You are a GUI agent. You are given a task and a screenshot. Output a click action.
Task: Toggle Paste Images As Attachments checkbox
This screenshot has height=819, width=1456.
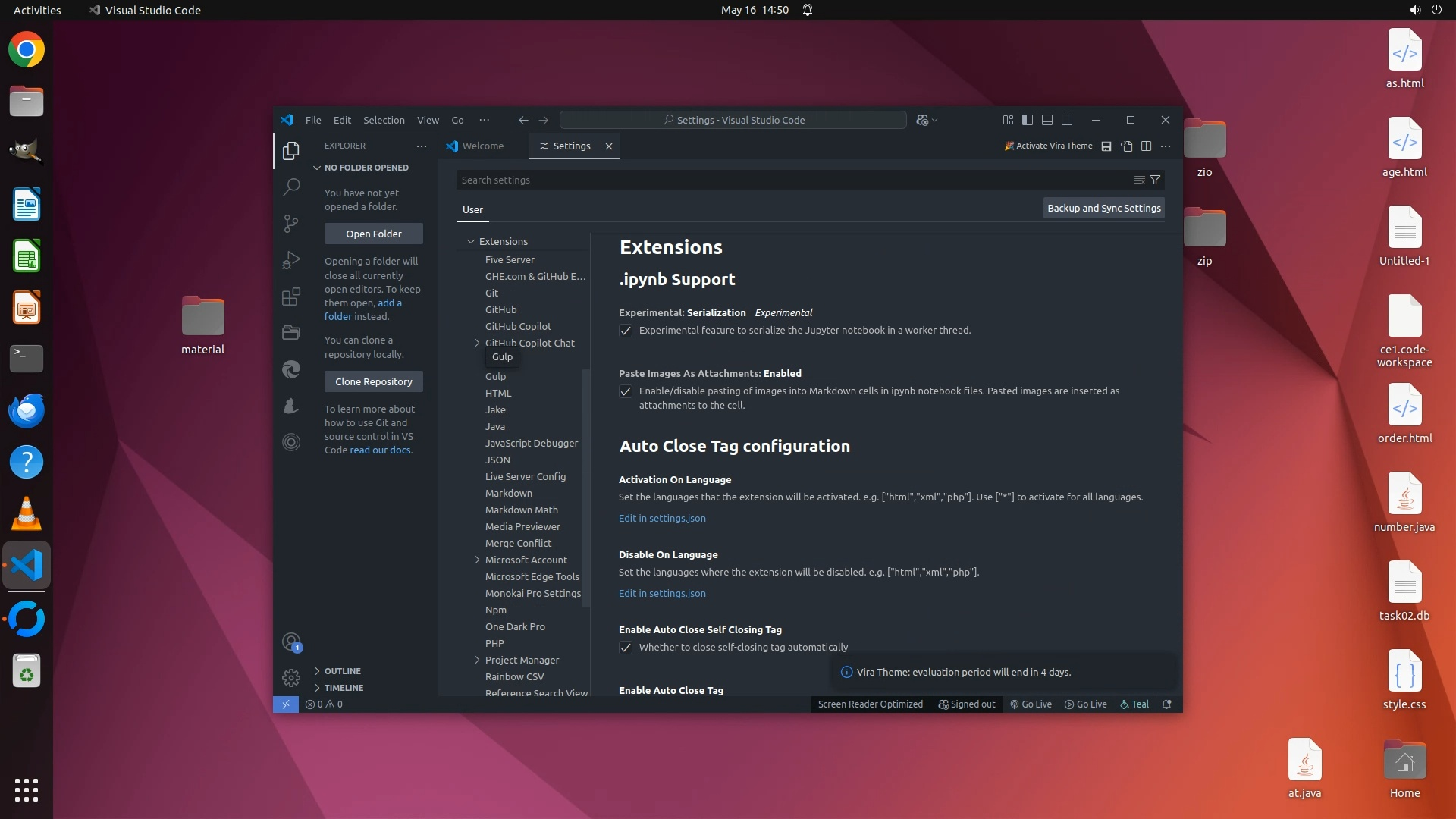[626, 391]
